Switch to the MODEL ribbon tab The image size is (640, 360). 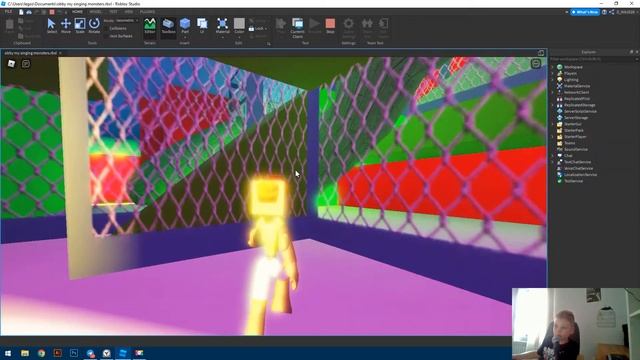coord(95,12)
